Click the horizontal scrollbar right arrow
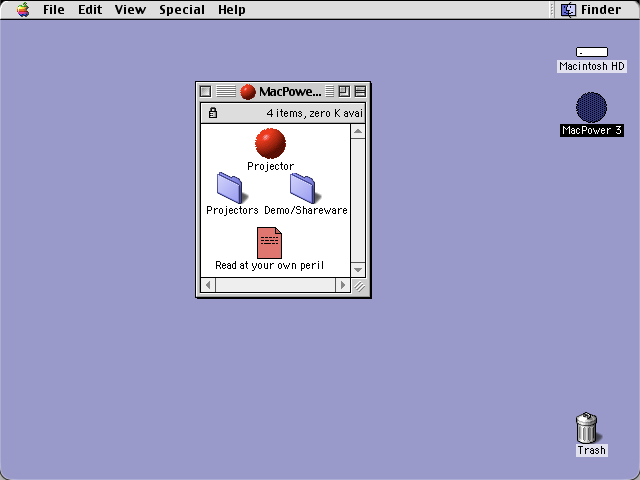The image size is (640, 480). pos(343,285)
